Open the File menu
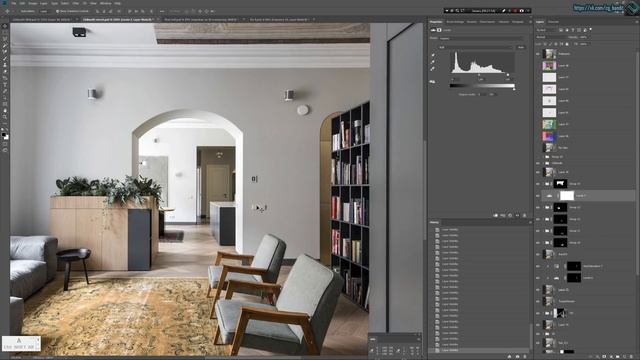Screen dimensions: 640x360 tap(13, 3)
